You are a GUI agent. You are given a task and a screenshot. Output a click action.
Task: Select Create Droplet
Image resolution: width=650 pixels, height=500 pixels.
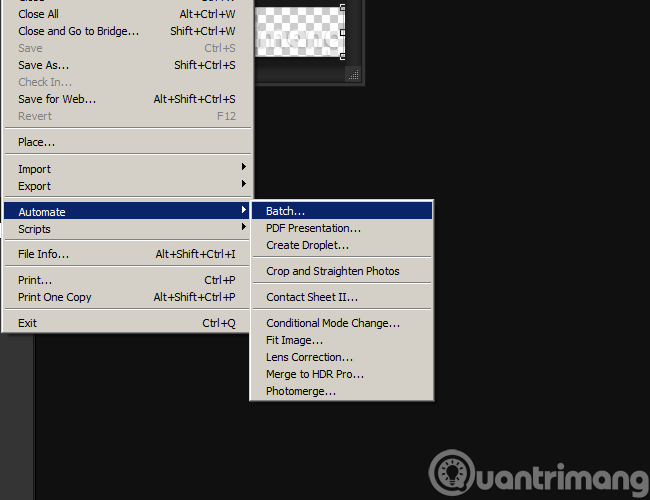342,245
